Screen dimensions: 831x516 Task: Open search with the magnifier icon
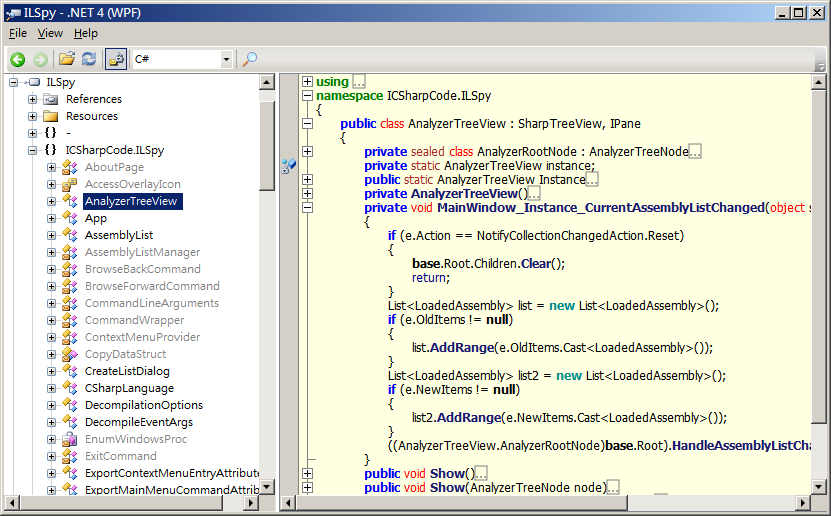[250, 59]
